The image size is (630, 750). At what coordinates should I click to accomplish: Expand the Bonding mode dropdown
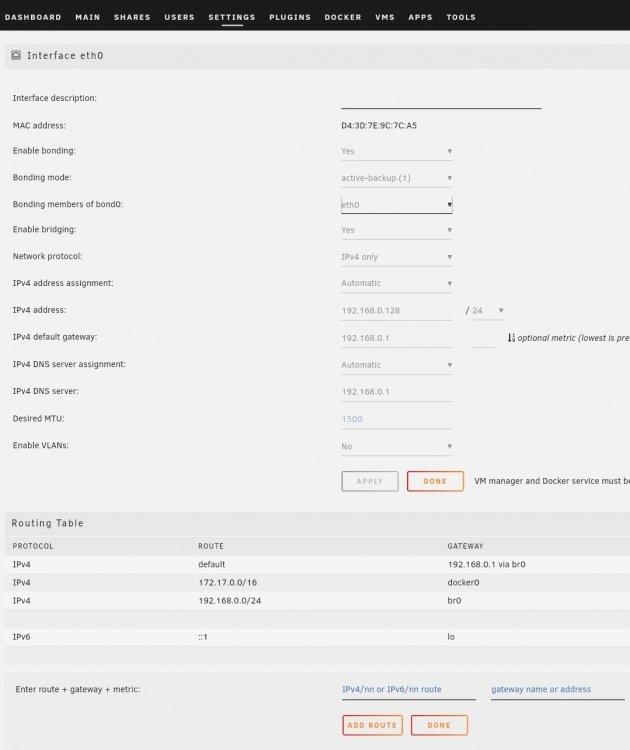tap(397, 178)
